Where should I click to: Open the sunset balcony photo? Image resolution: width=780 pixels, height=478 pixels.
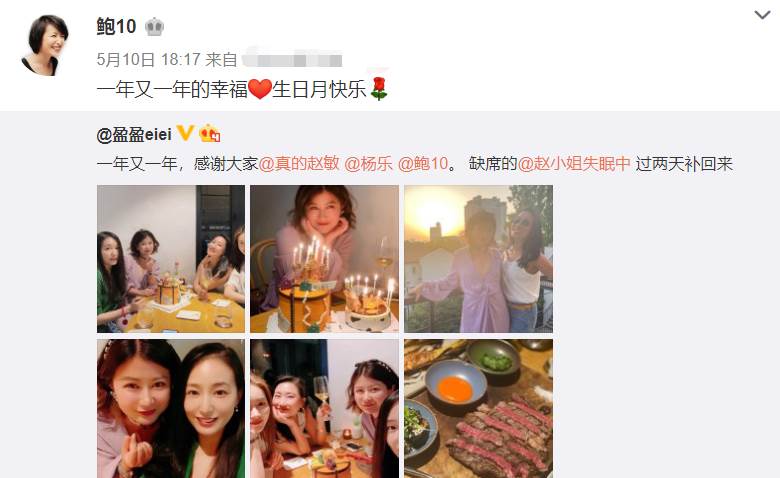click(479, 259)
